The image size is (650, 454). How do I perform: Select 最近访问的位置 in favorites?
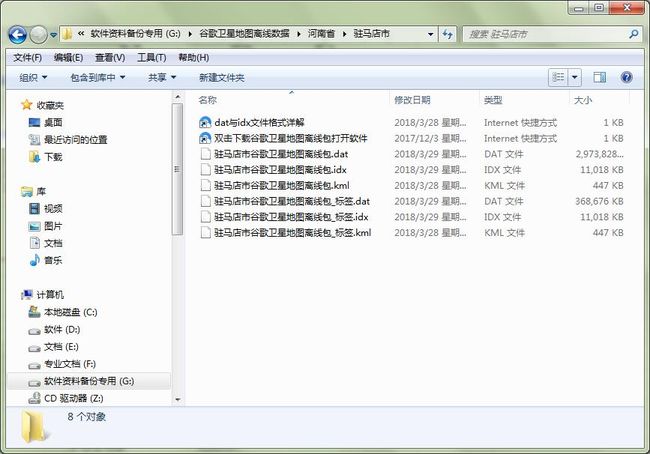click(76, 140)
